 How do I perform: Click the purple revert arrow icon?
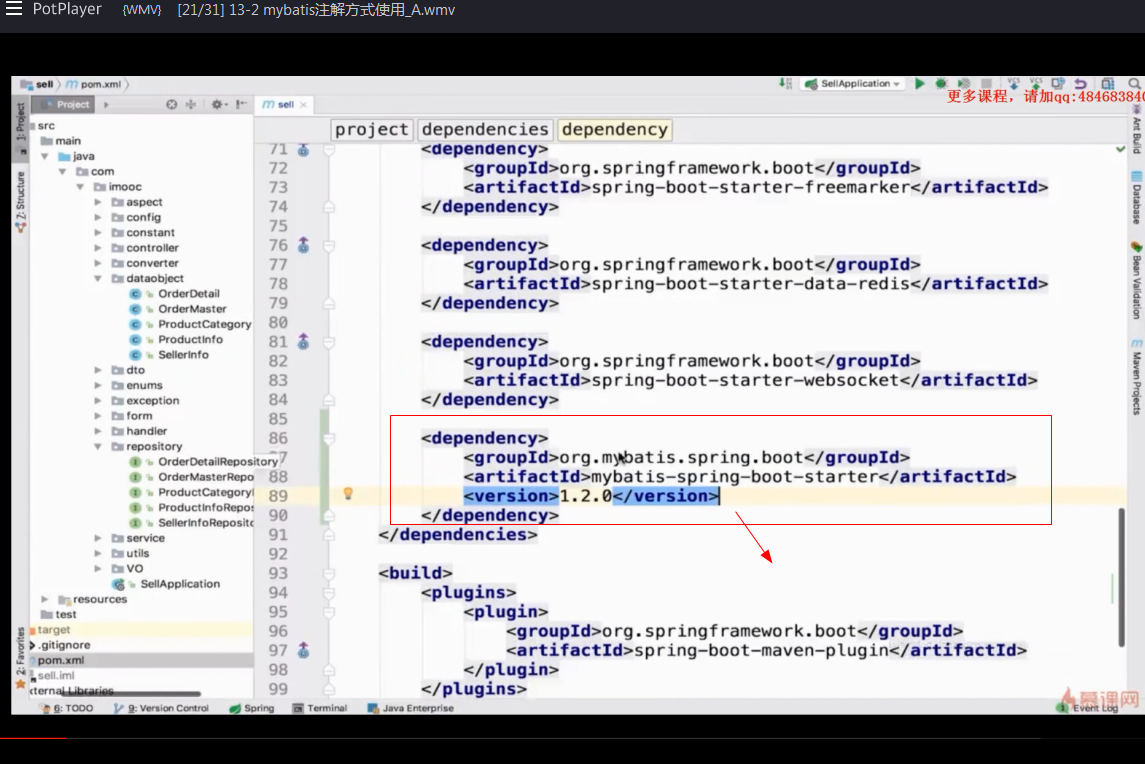point(1081,83)
